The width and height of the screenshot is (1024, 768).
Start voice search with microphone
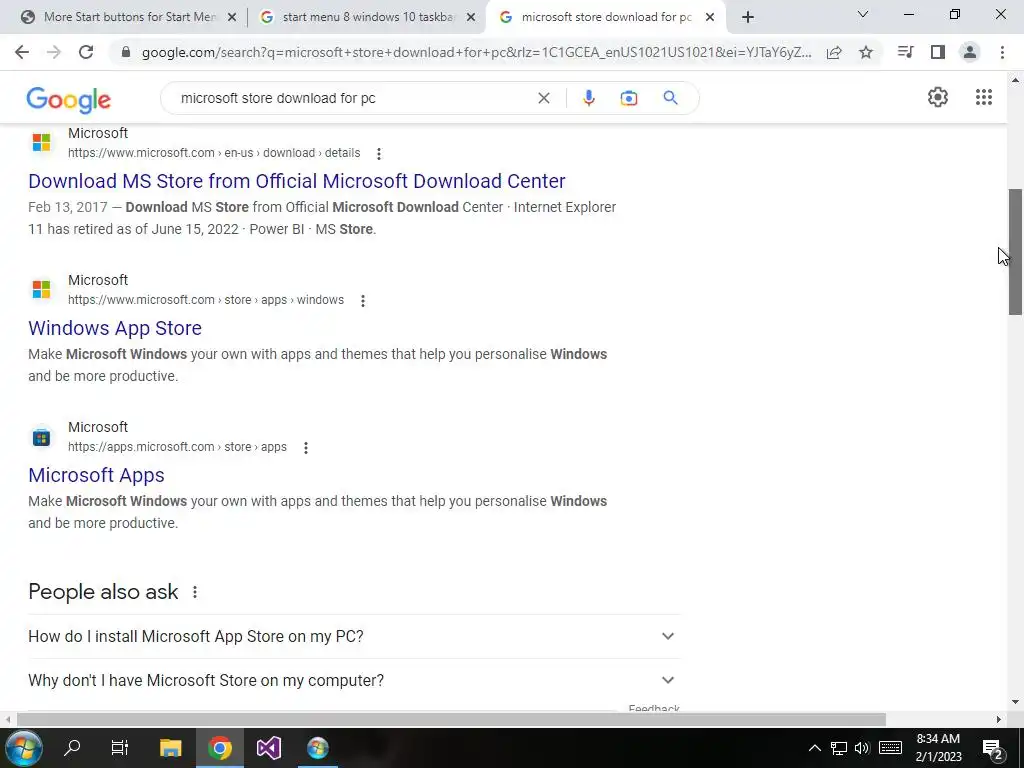(x=588, y=98)
